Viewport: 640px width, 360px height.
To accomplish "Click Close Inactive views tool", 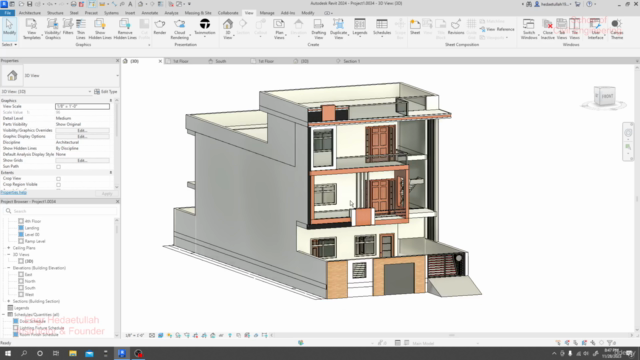I will coord(547,29).
